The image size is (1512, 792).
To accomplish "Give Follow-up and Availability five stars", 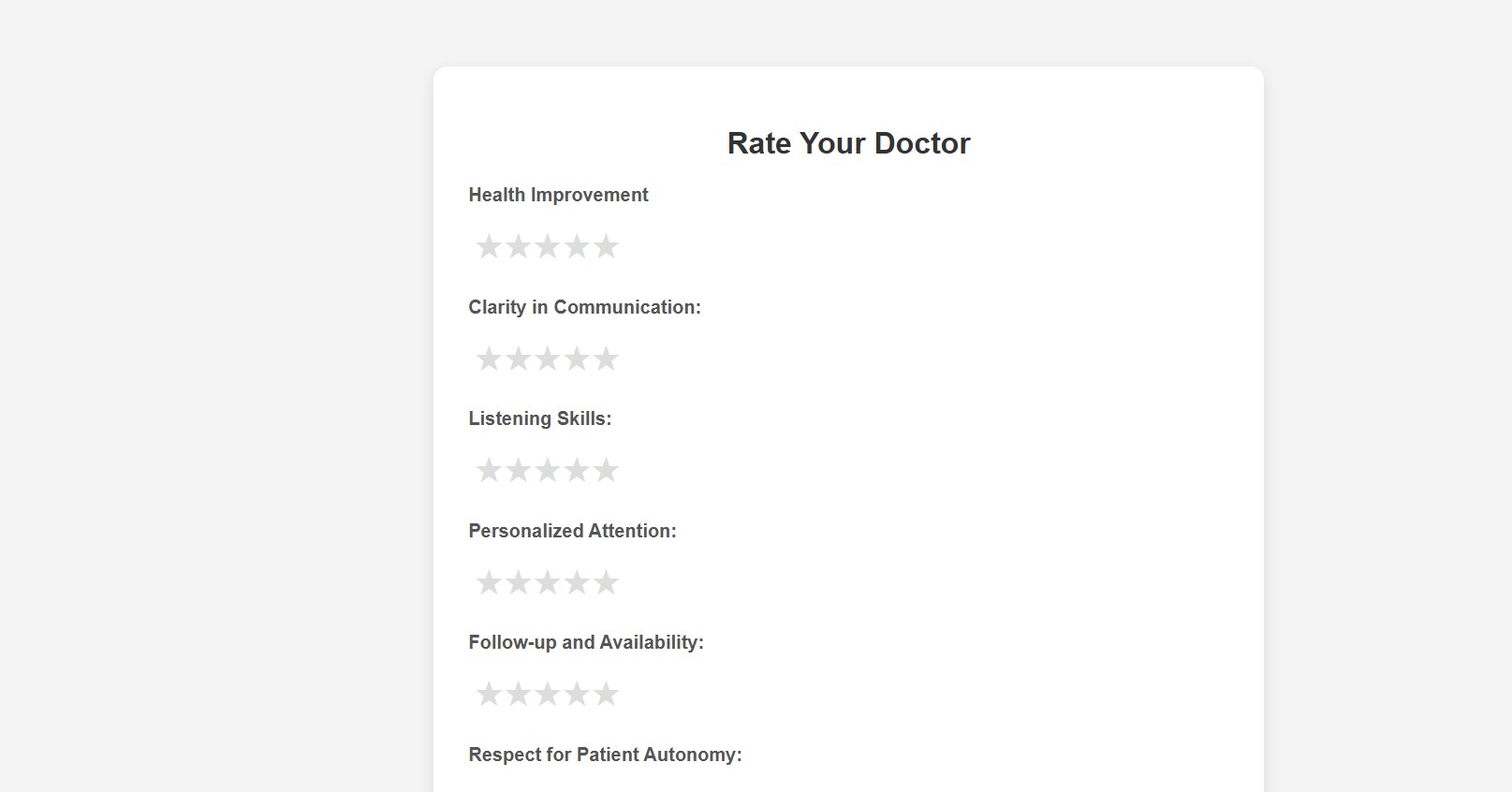I will (x=607, y=694).
